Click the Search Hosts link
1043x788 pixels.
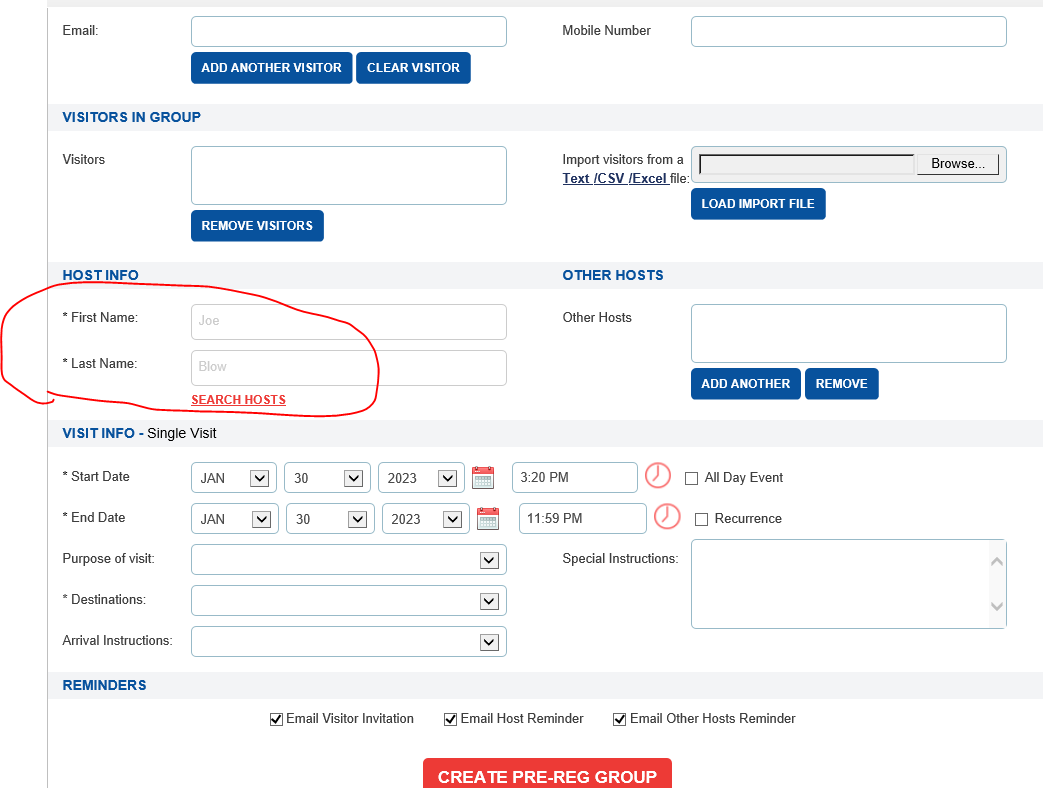click(x=238, y=400)
